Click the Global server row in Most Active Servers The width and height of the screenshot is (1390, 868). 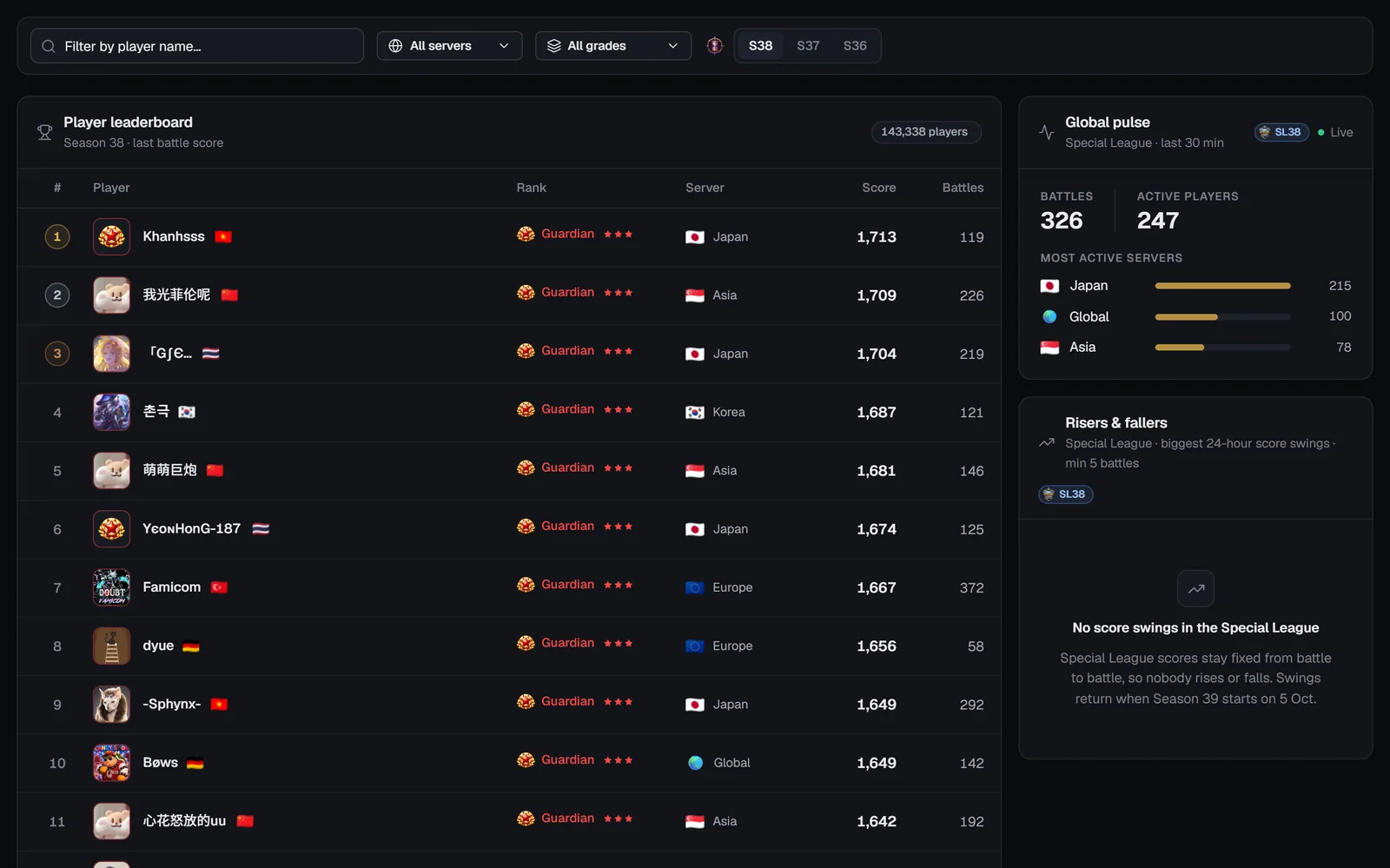pyautogui.click(x=1195, y=316)
